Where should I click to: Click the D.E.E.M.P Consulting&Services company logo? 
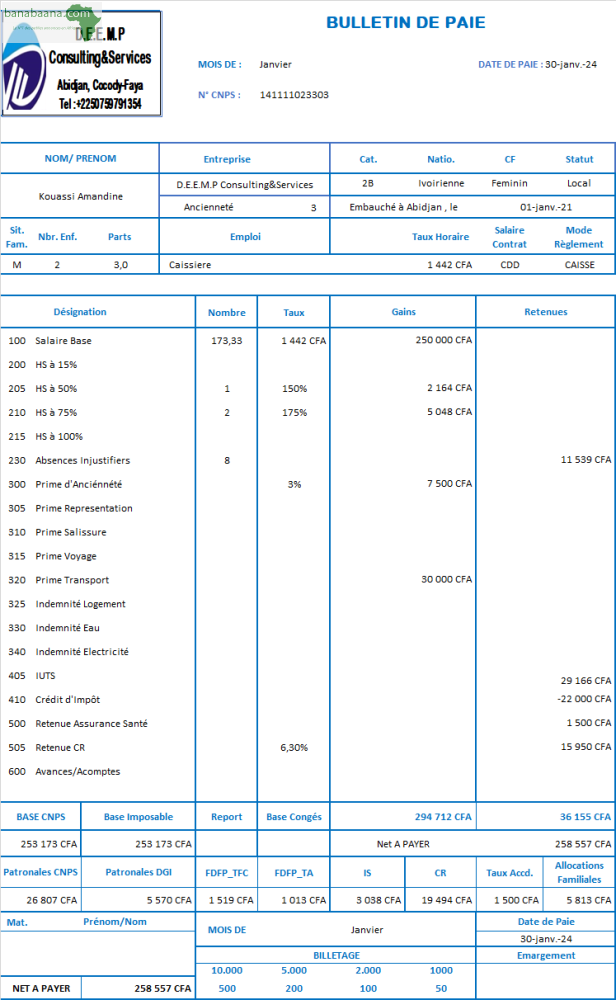82,63
